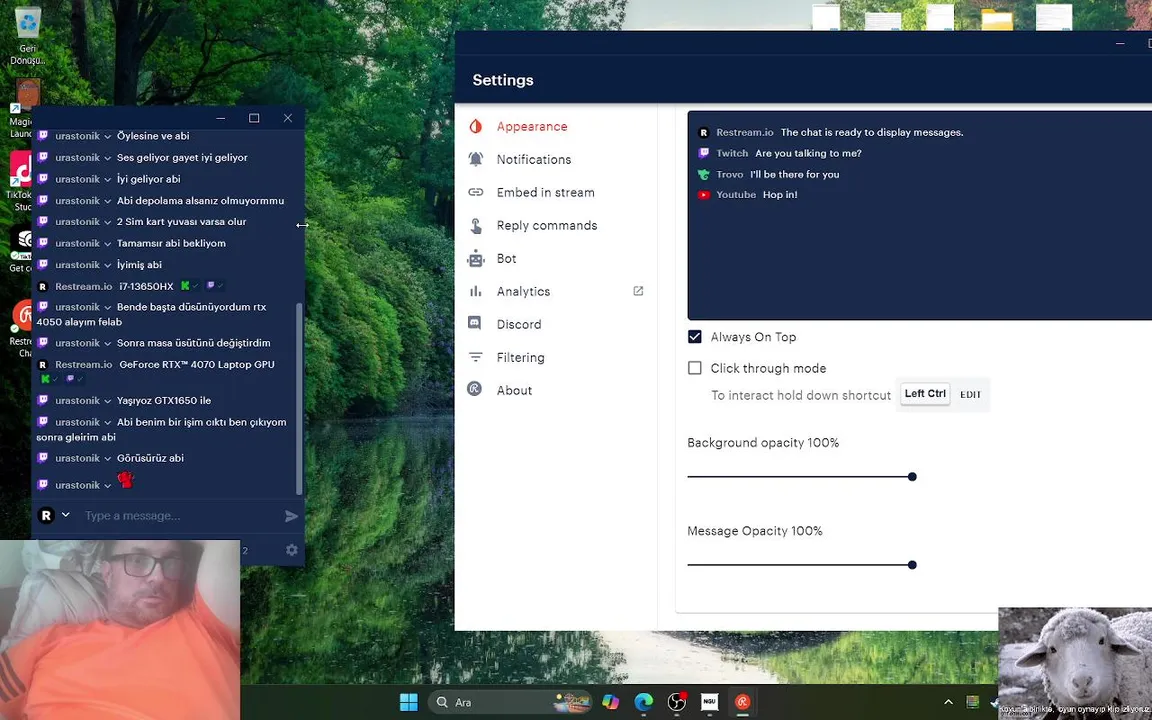Click the Embed in stream link icon
The width and height of the screenshot is (1152, 720).
click(475, 192)
